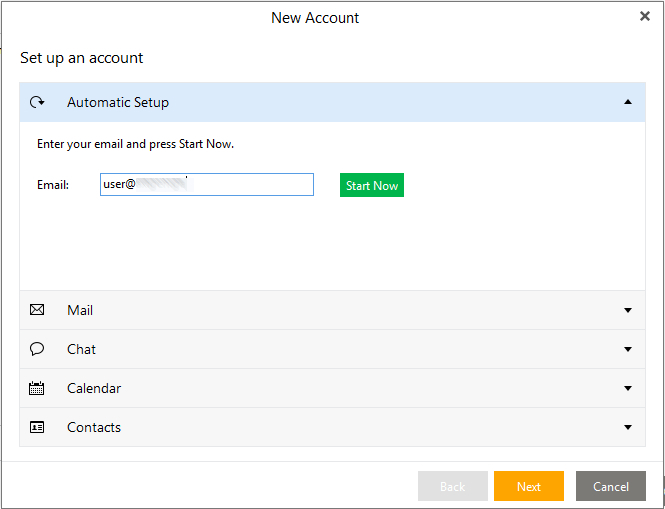Click the Contacts card icon
This screenshot has height=509, width=665.
tap(37, 427)
